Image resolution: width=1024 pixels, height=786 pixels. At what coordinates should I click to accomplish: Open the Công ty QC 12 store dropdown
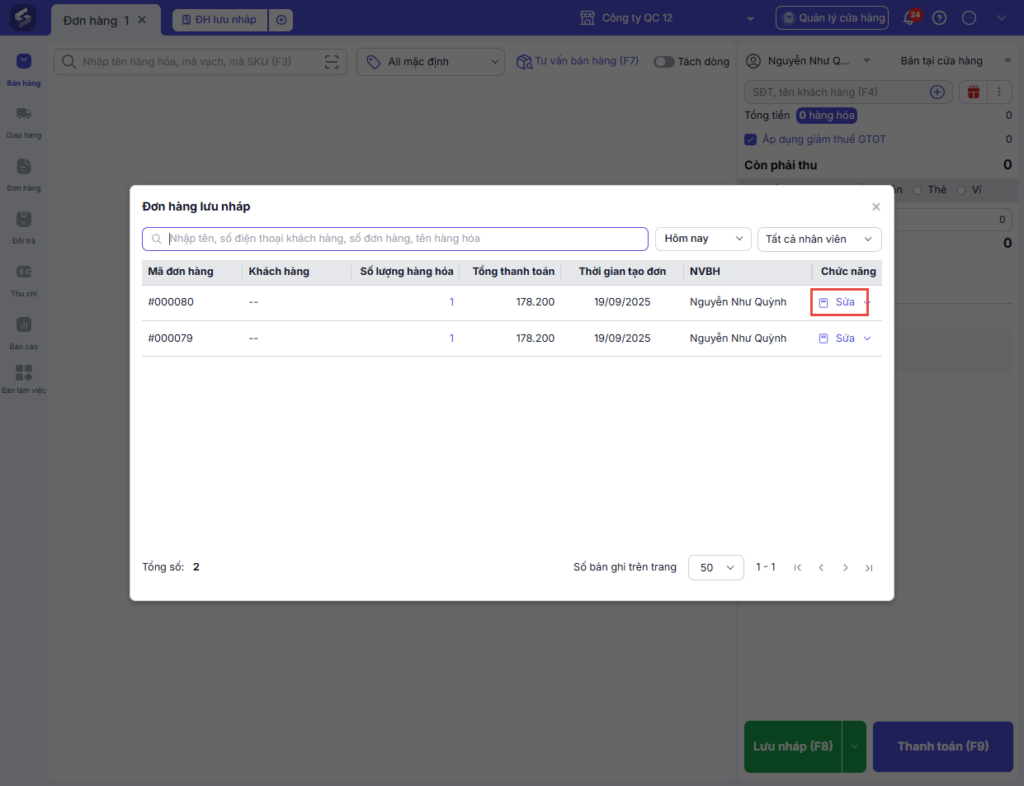(667, 18)
